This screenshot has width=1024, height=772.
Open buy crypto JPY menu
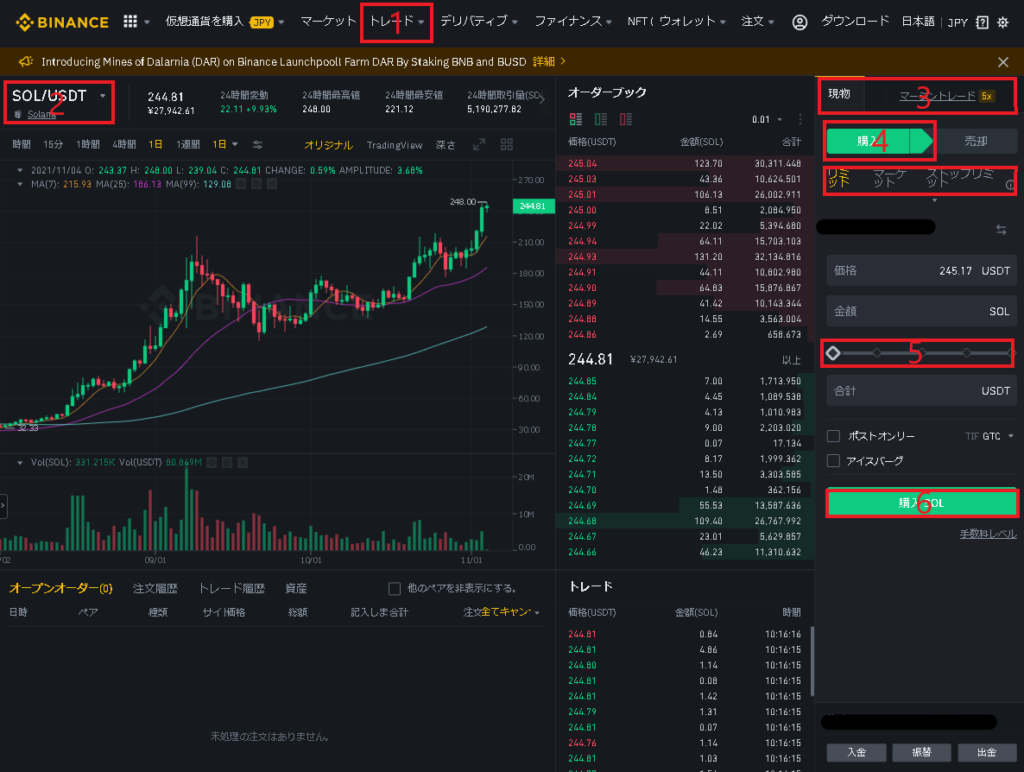(225, 22)
